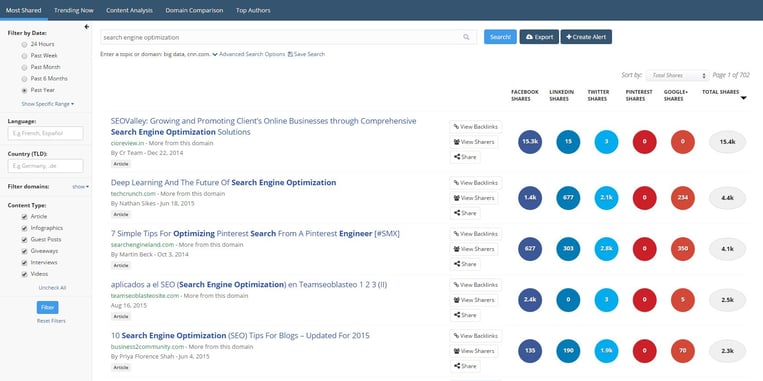Uncheck the Interviews content type
The width and height of the screenshot is (763, 381).
[x=24, y=263]
